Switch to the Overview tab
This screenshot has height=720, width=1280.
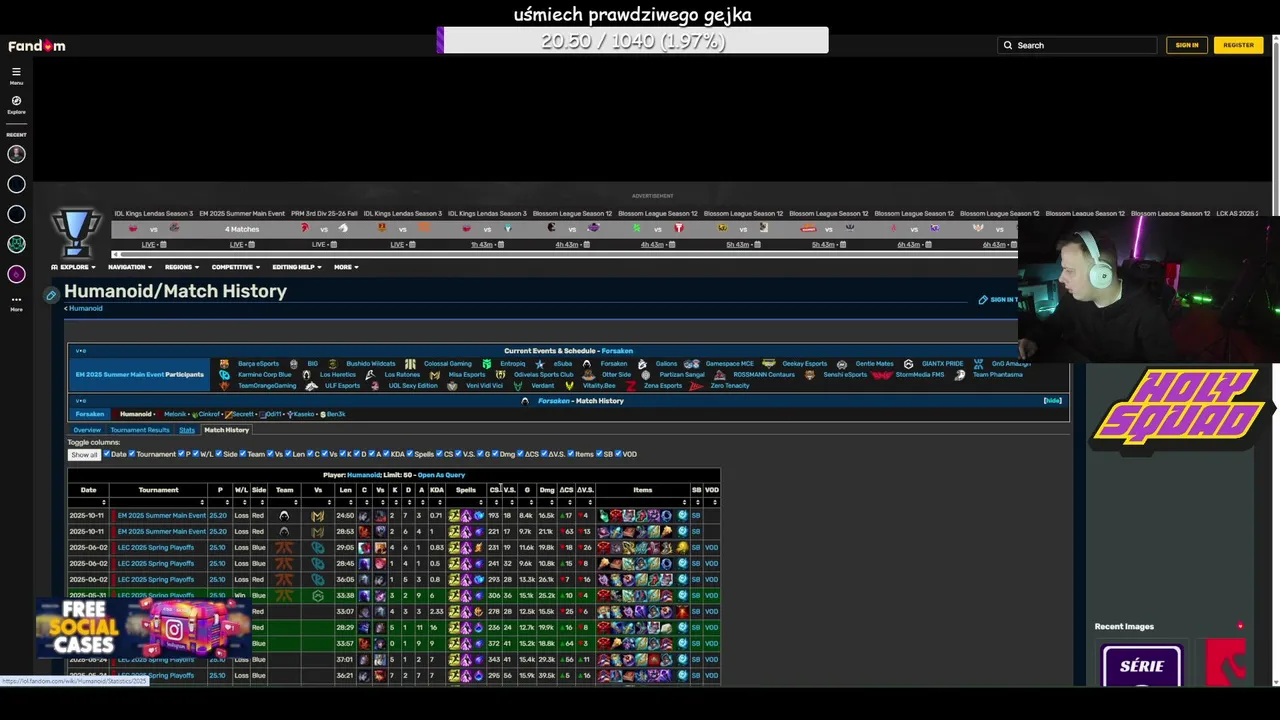coord(87,430)
